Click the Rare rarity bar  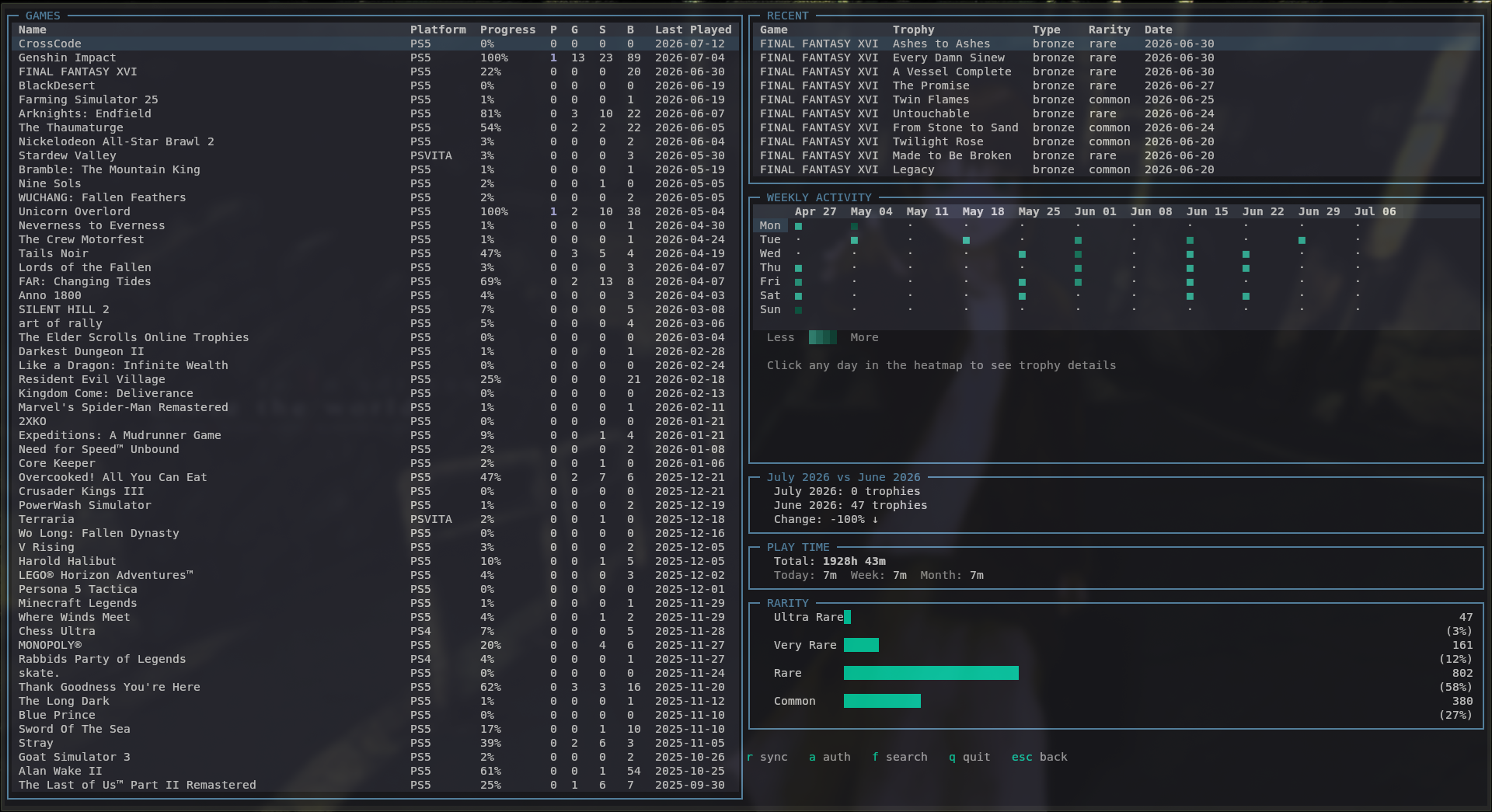tap(931, 673)
